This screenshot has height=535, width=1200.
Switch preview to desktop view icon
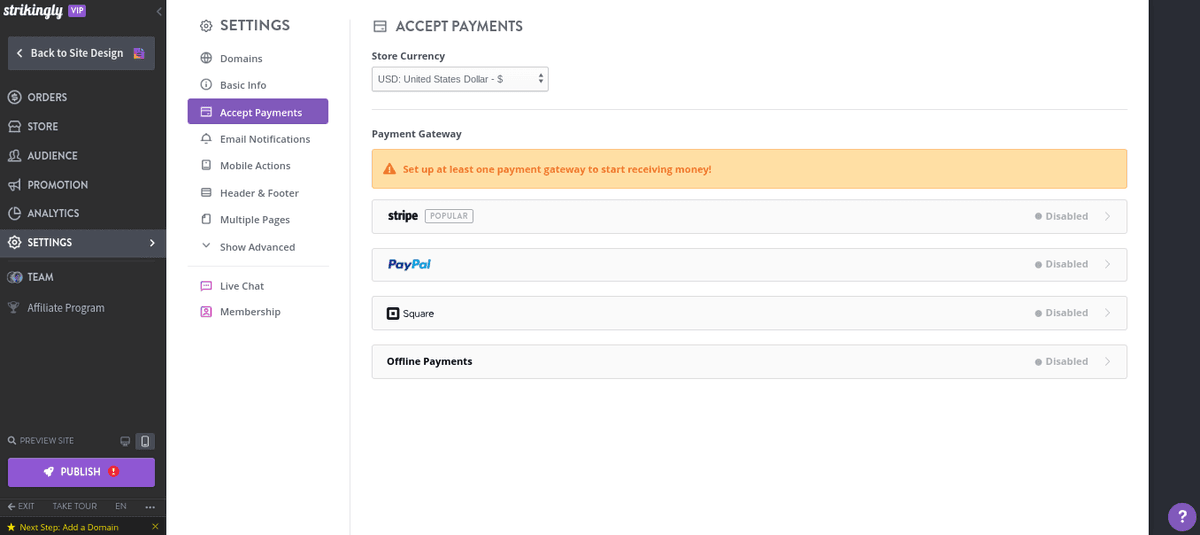(125, 441)
